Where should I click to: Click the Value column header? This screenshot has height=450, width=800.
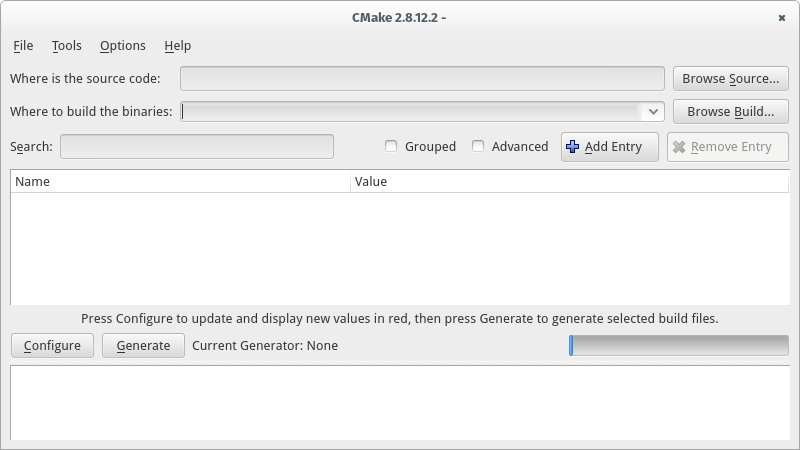click(x=569, y=182)
